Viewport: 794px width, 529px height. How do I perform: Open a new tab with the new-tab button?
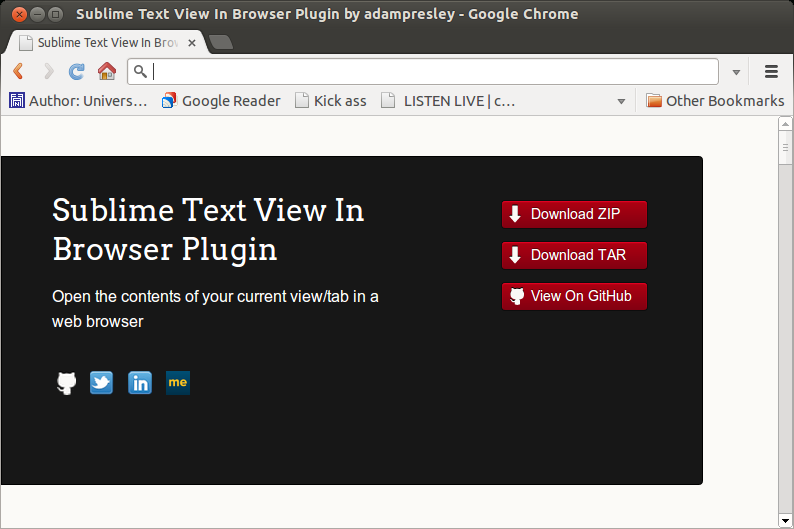pos(221,43)
